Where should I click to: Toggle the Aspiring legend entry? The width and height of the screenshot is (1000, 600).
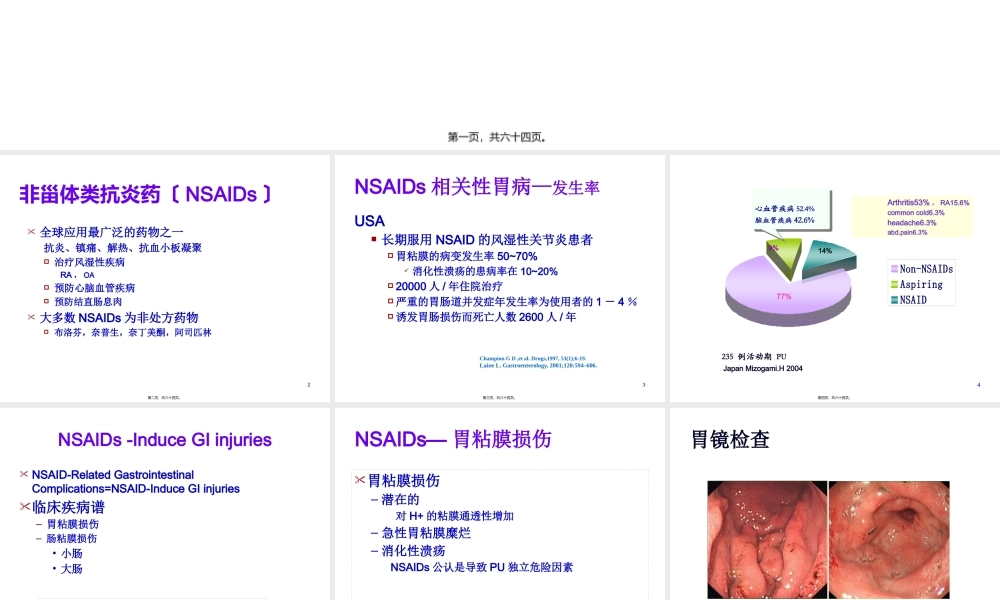pyautogui.click(x=922, y=284)
